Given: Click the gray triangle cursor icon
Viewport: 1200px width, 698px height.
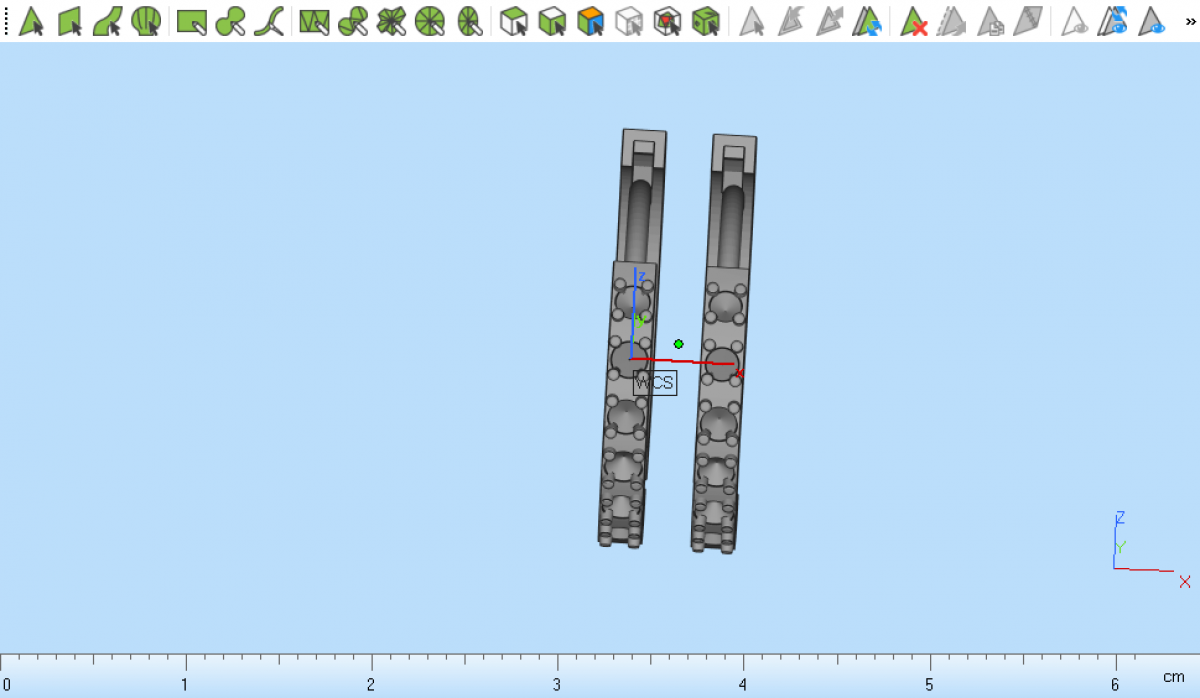Looking at the screenshot, I should 751,21.
